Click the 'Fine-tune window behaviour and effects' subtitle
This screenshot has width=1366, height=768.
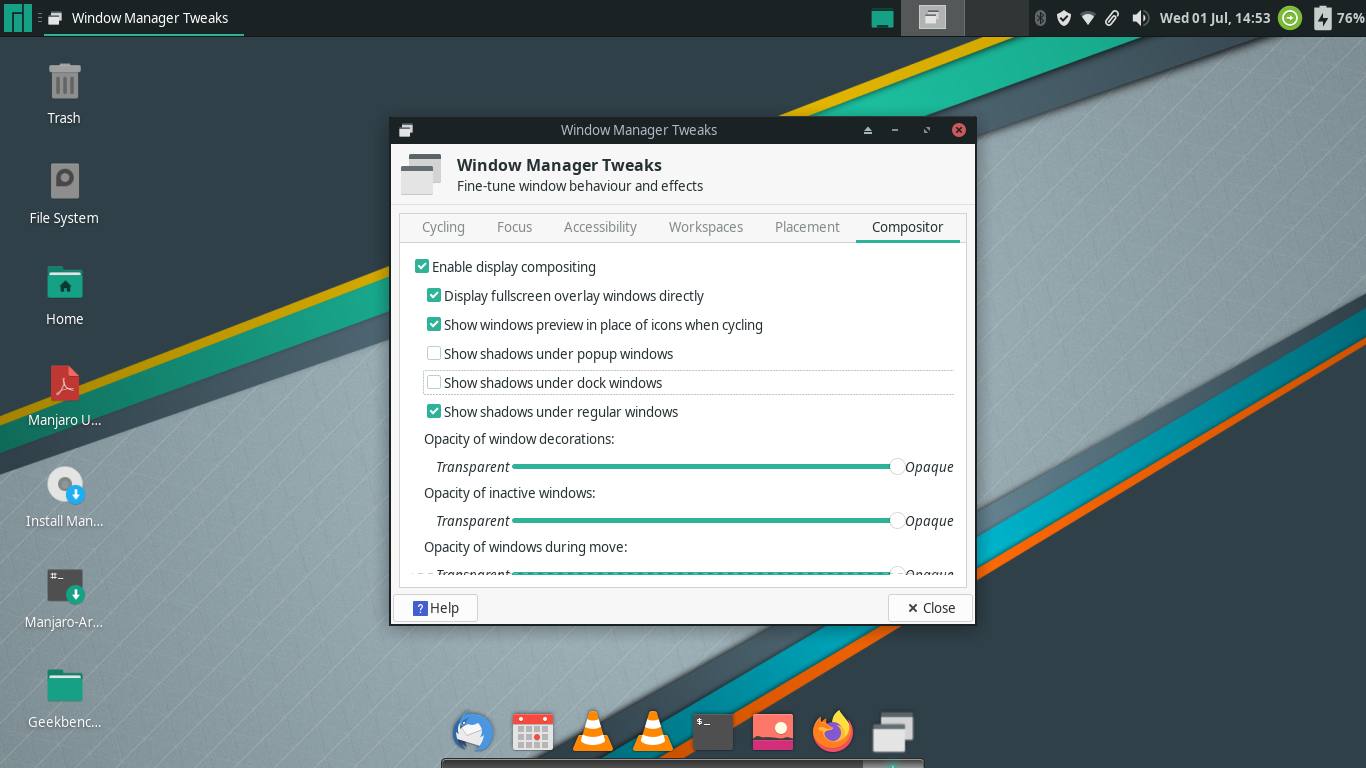pos(580,186)
